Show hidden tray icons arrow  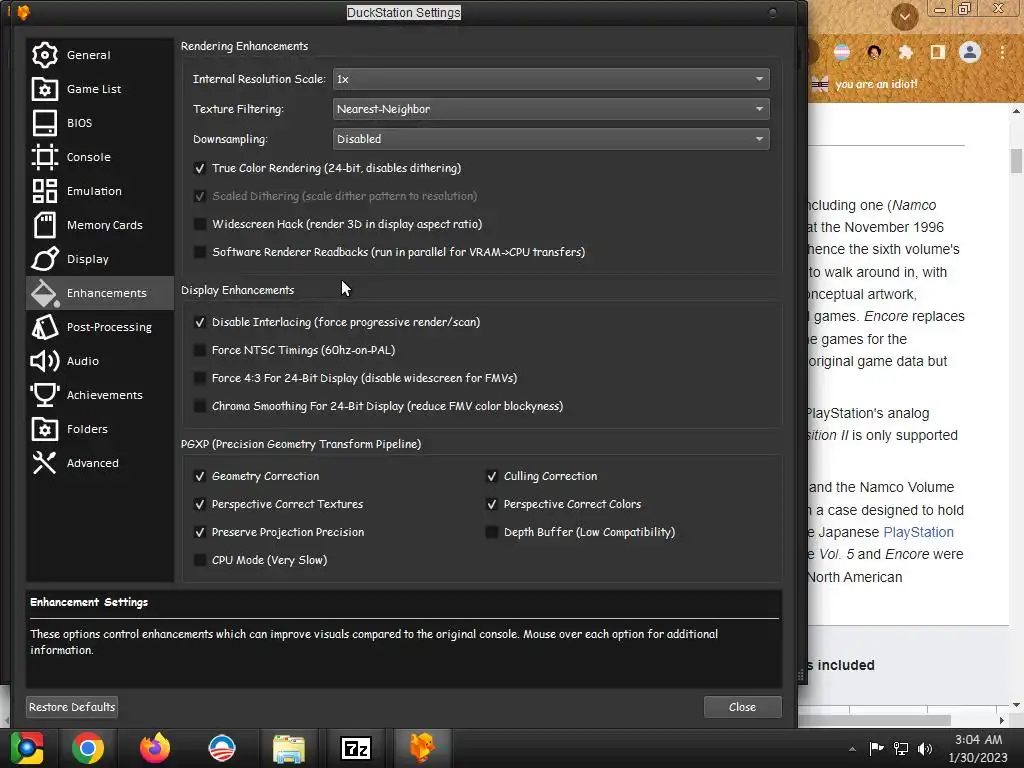click(x=852, y=749)
